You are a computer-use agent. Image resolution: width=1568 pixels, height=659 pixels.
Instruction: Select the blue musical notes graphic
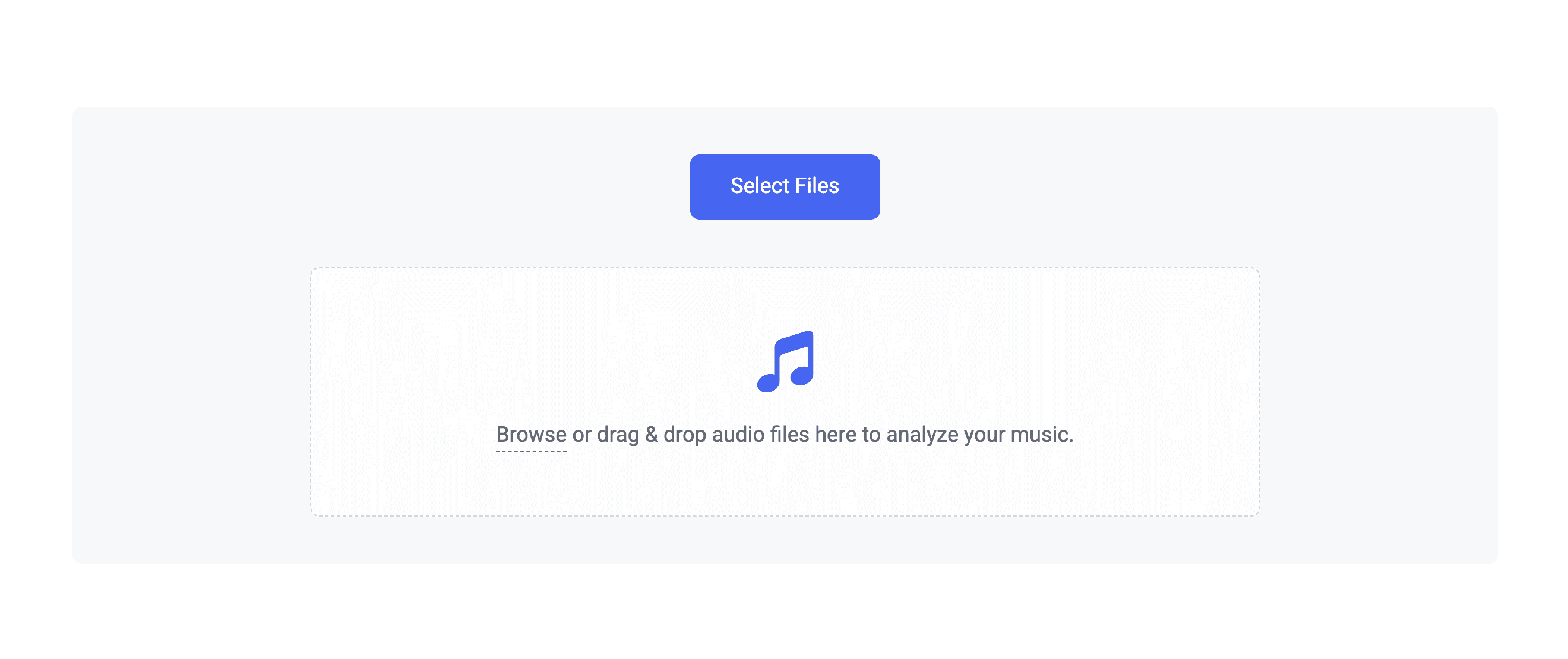pos(785,362)
